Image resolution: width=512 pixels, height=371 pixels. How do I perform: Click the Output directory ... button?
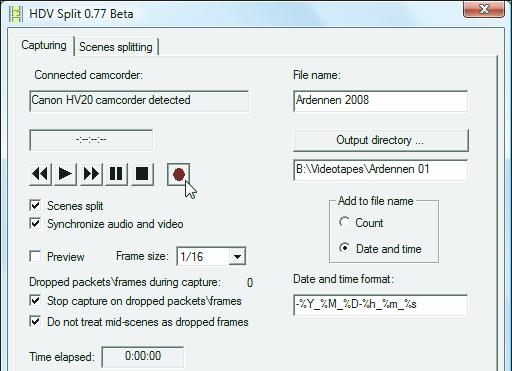381,140
